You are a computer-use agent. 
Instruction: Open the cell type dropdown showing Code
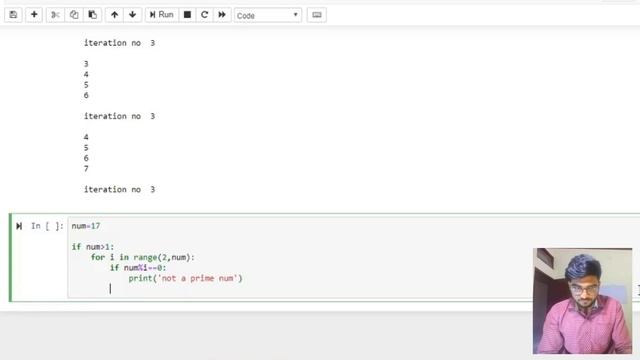(x=268, y=16)
